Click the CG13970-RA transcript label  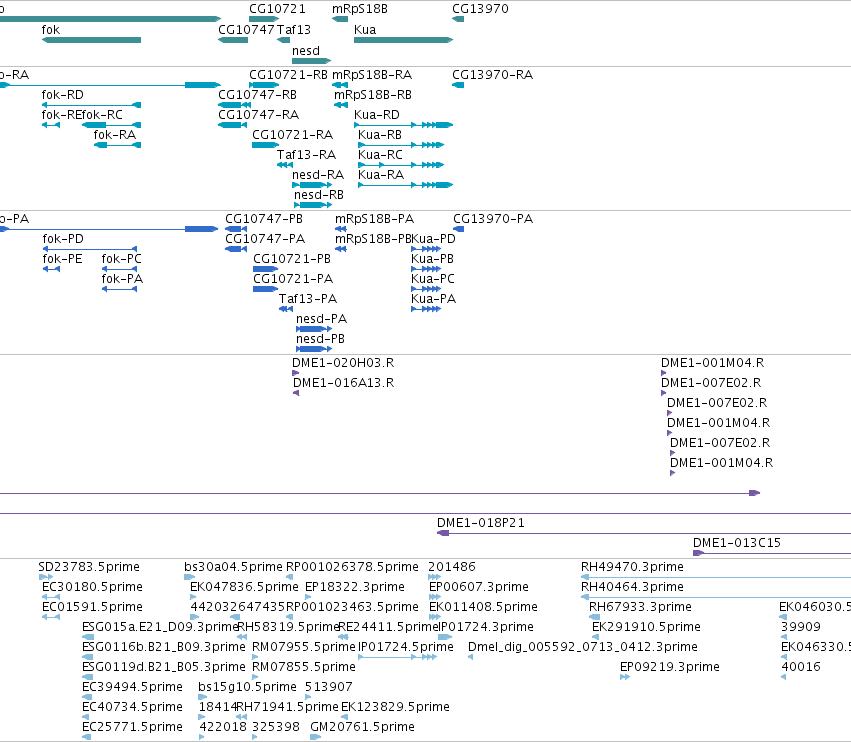[x=493, y=75]
